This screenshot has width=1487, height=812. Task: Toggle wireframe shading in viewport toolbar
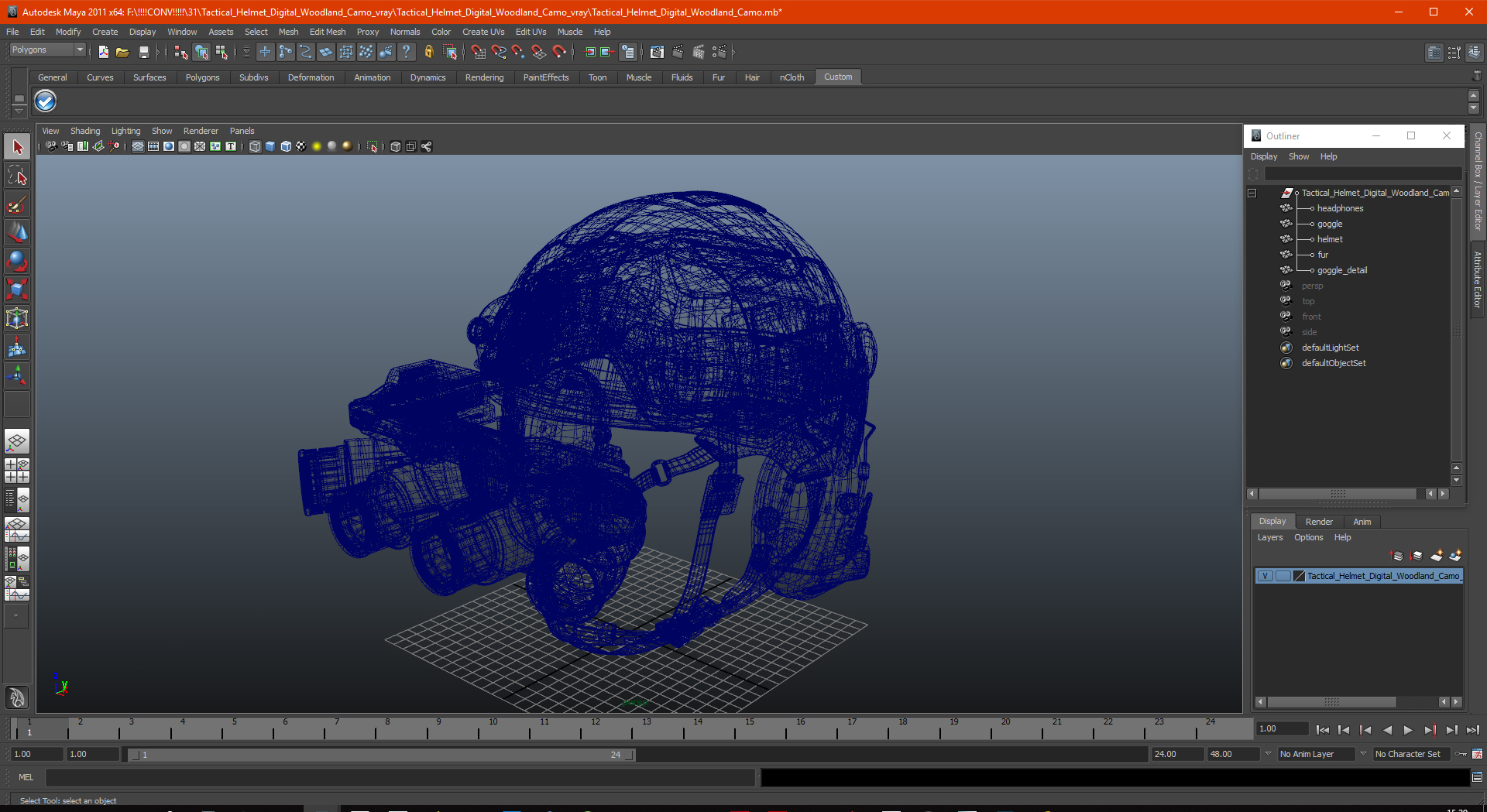[255, 146]
